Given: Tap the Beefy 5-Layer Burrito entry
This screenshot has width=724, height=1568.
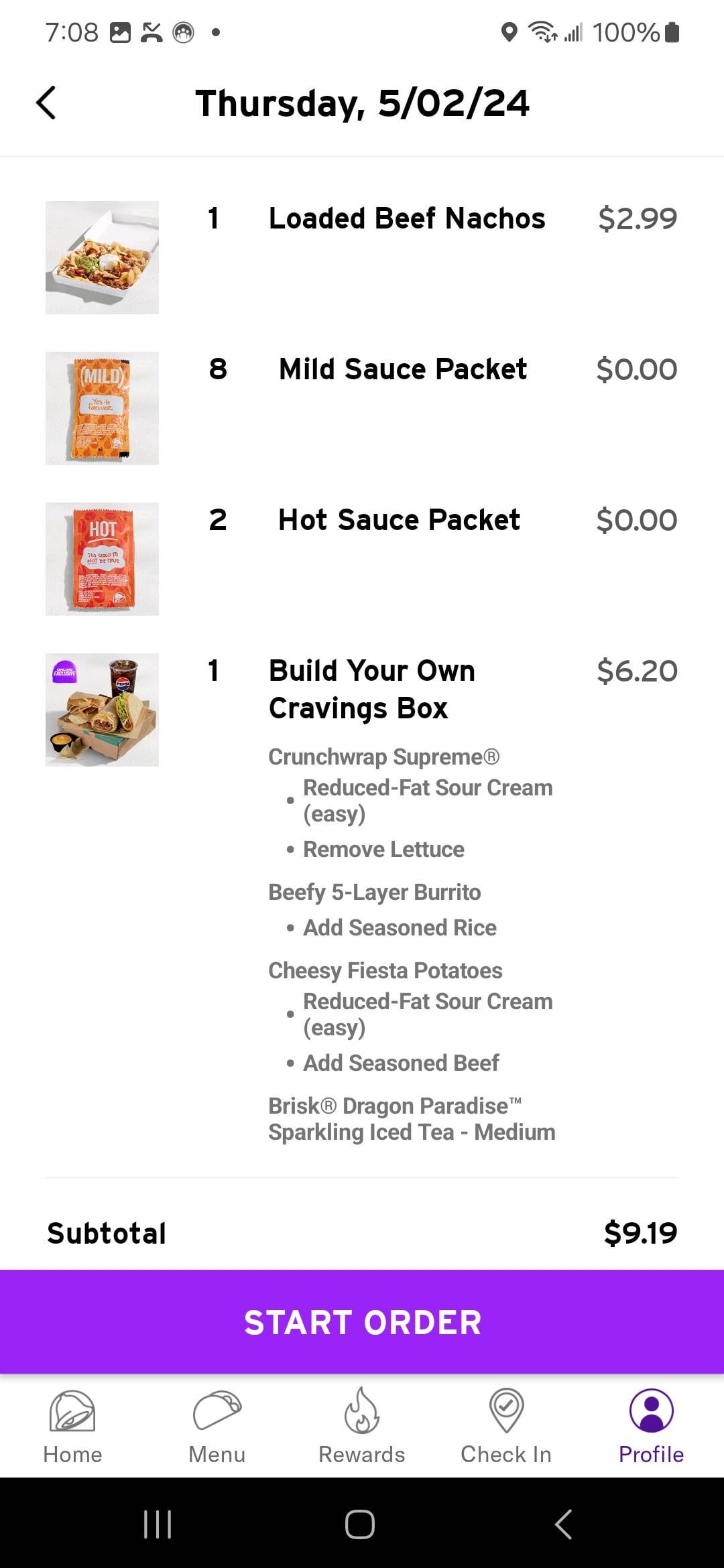Looking at the screenshot, I should click(374, 893).
